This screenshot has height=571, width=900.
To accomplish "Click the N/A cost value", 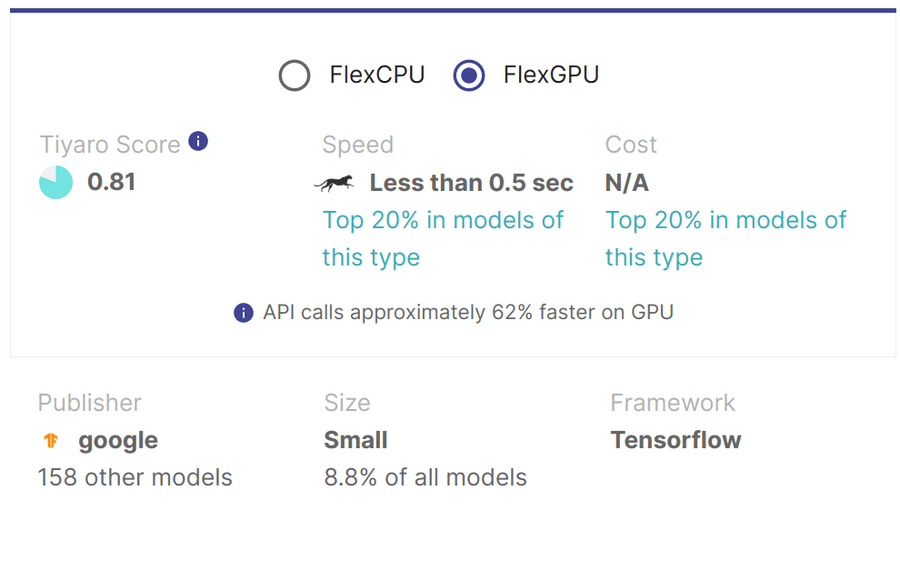I will click(x=627, y=183).
